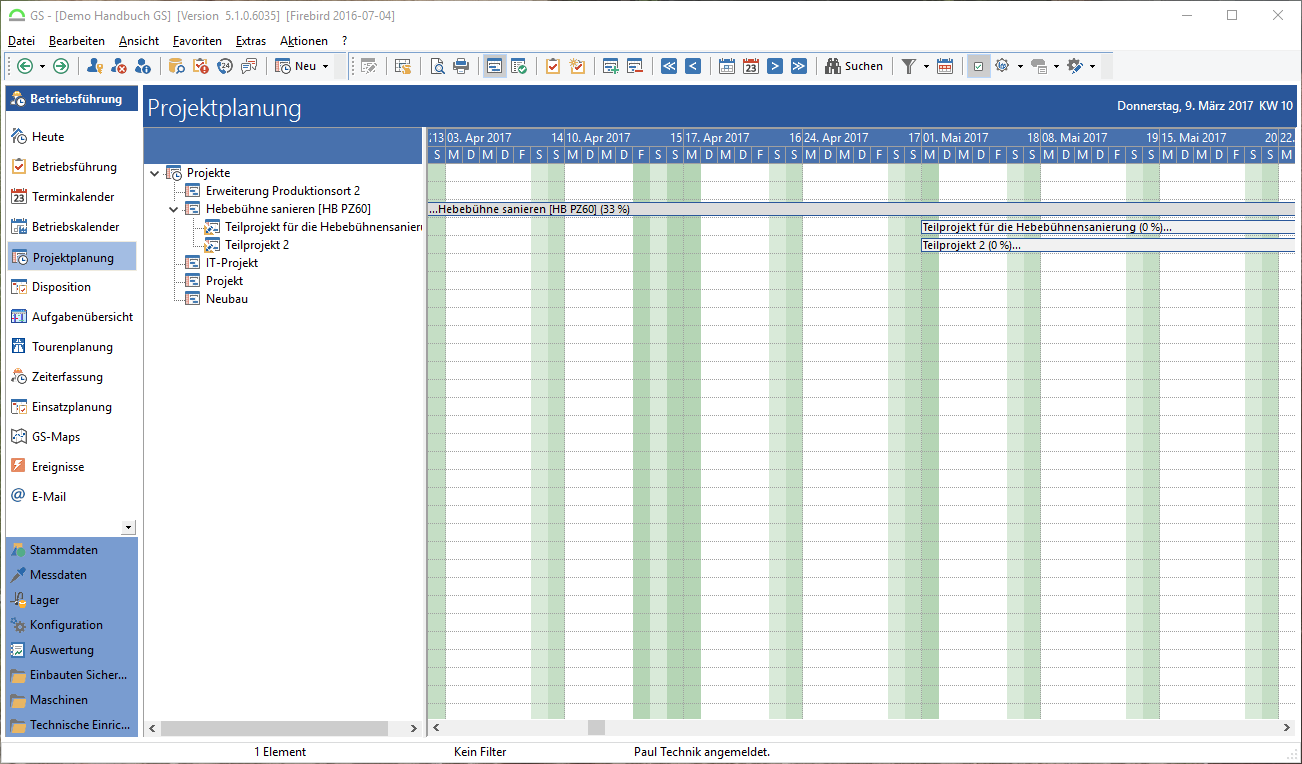Open the dropdown arrow beside back button
The image size is (1302, 764).
(42, 66)
